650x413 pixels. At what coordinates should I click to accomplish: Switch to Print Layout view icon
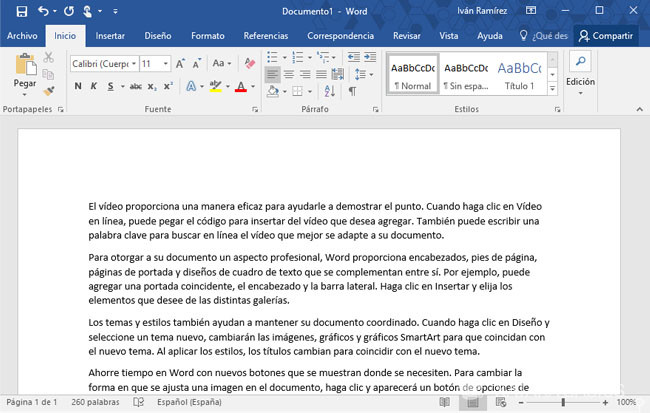point(473,402)
